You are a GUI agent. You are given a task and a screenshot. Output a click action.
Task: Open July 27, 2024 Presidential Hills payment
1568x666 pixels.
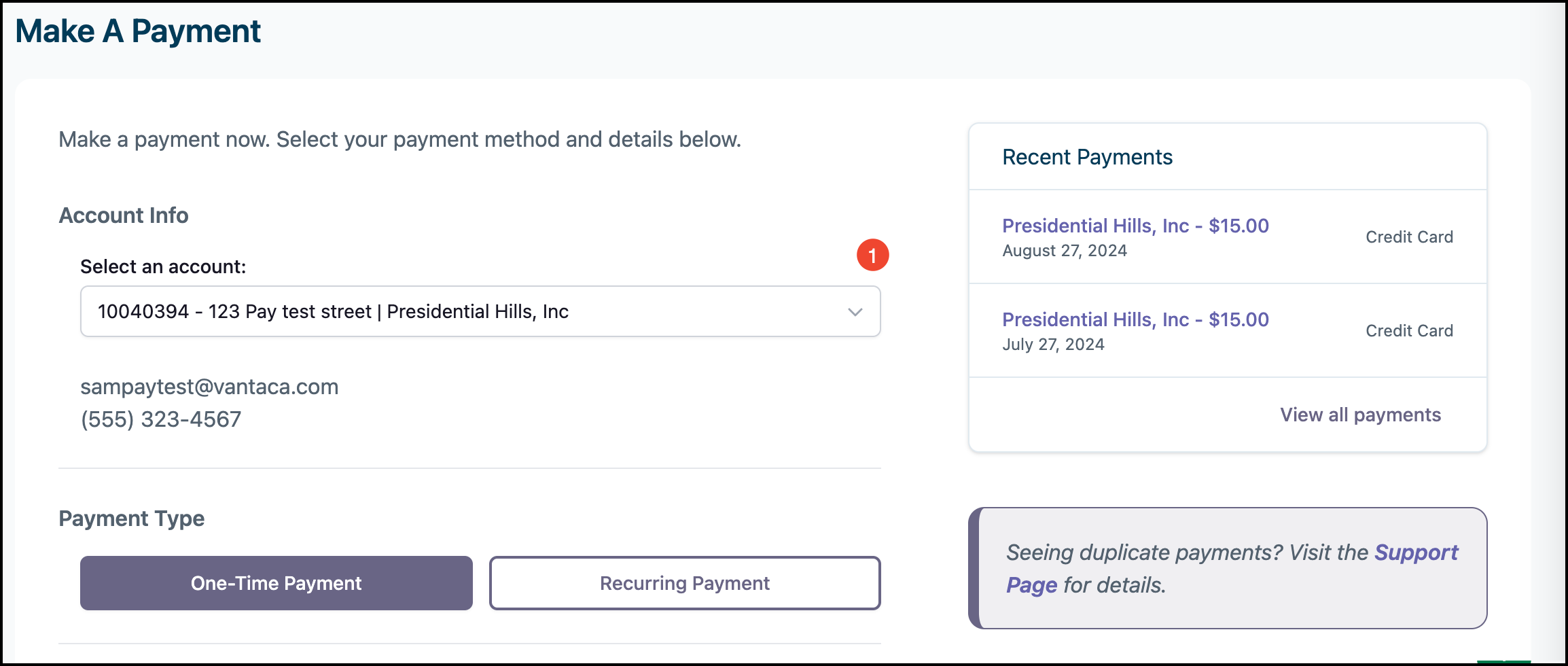(1135, 320)
